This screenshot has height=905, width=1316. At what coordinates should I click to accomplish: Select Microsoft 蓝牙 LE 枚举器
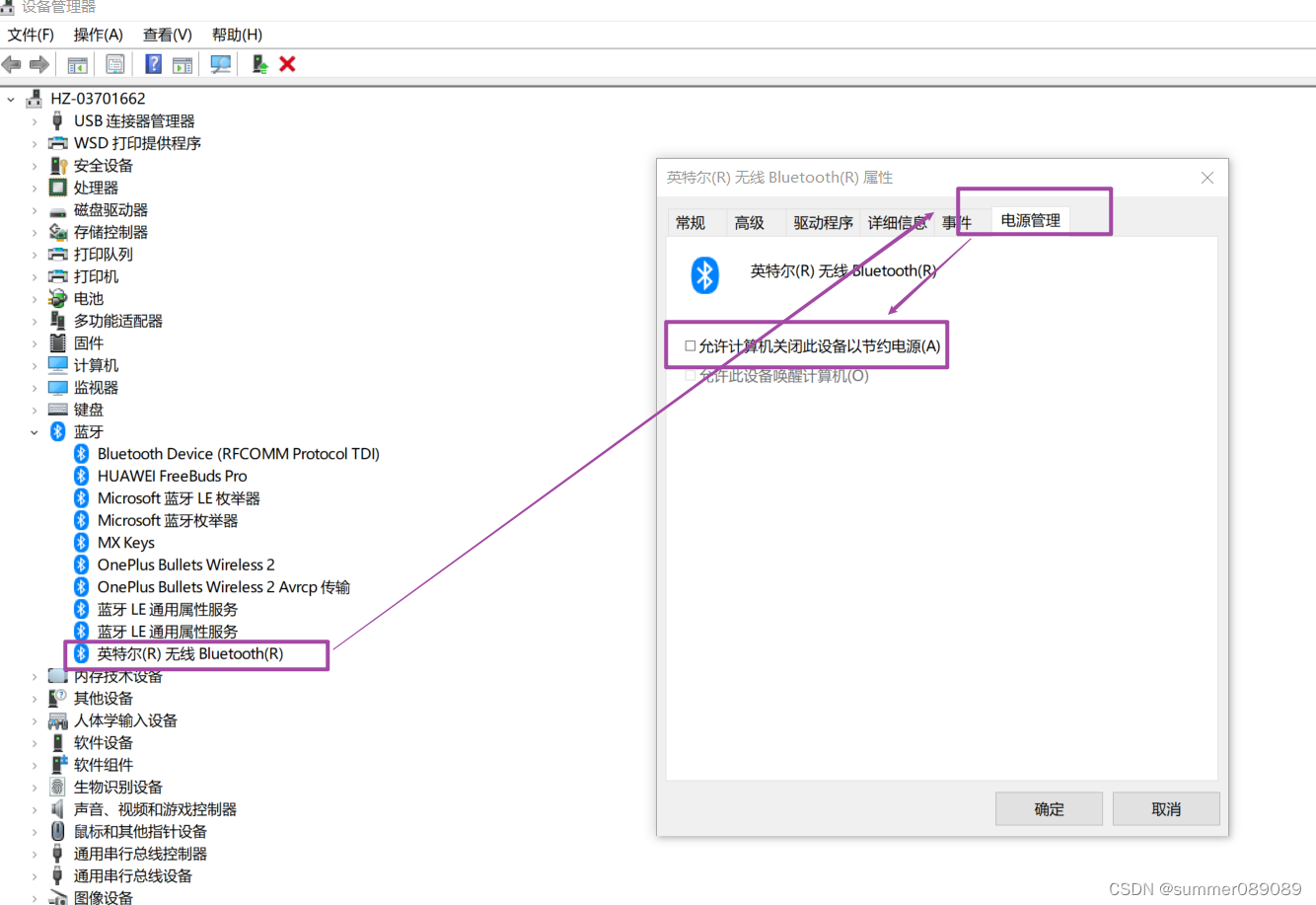(x=179, y=498)
